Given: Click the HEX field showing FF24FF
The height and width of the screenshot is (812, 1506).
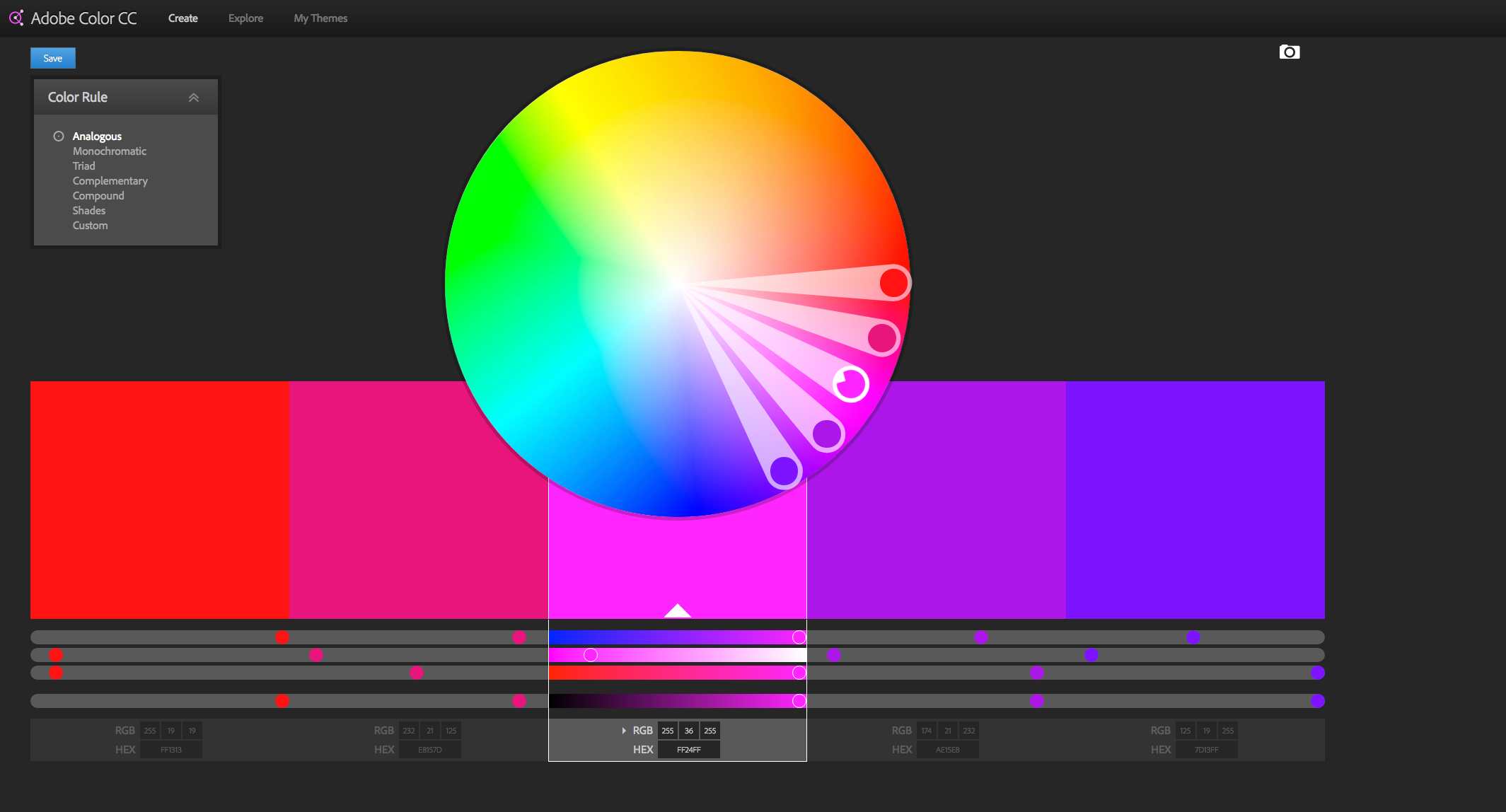Looking at the screenshot, I should click(689, 750).
